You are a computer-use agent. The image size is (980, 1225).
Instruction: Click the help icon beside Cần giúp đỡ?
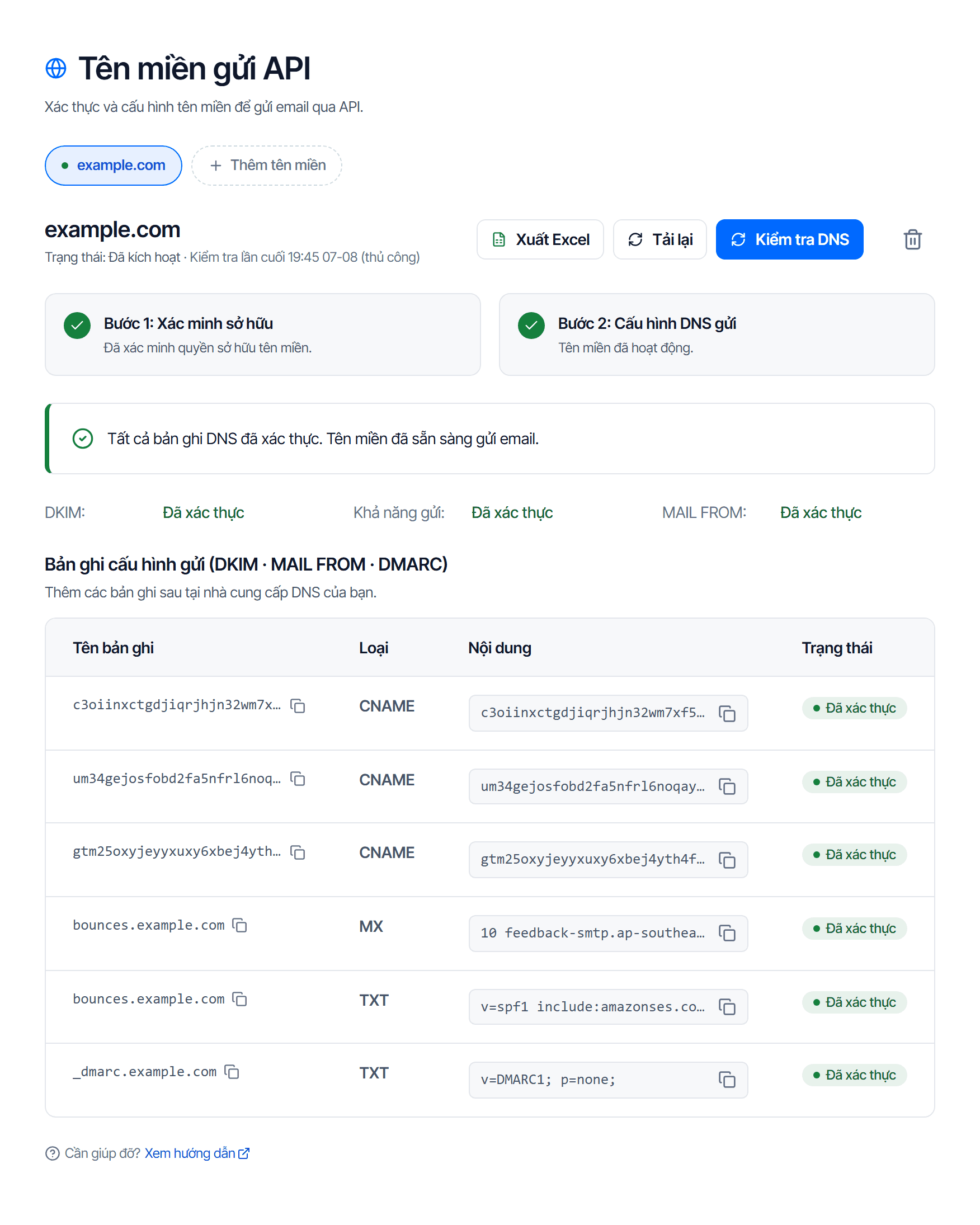tap(52, 1153)
